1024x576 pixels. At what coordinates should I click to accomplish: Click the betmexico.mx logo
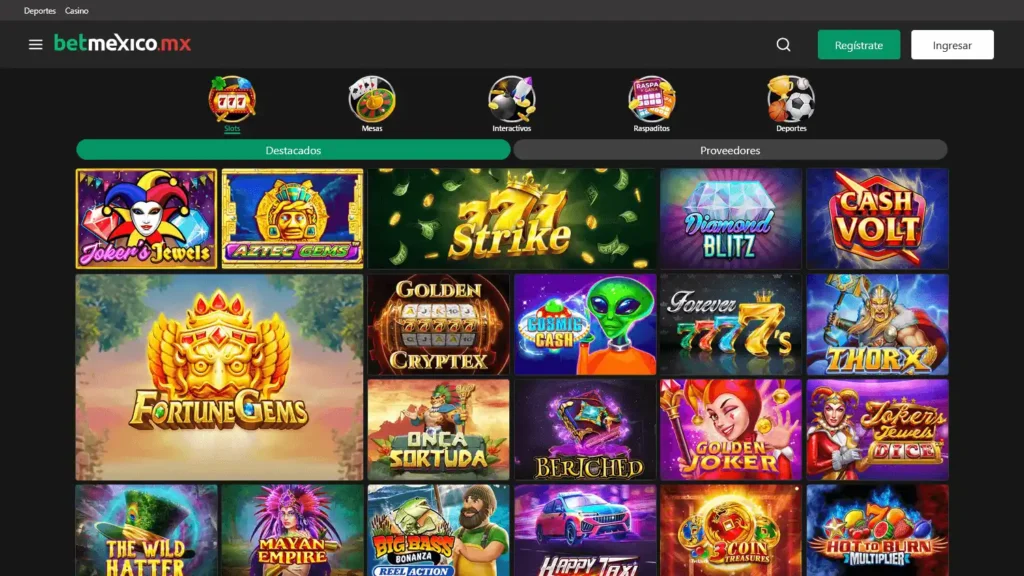tap(122, 43)
